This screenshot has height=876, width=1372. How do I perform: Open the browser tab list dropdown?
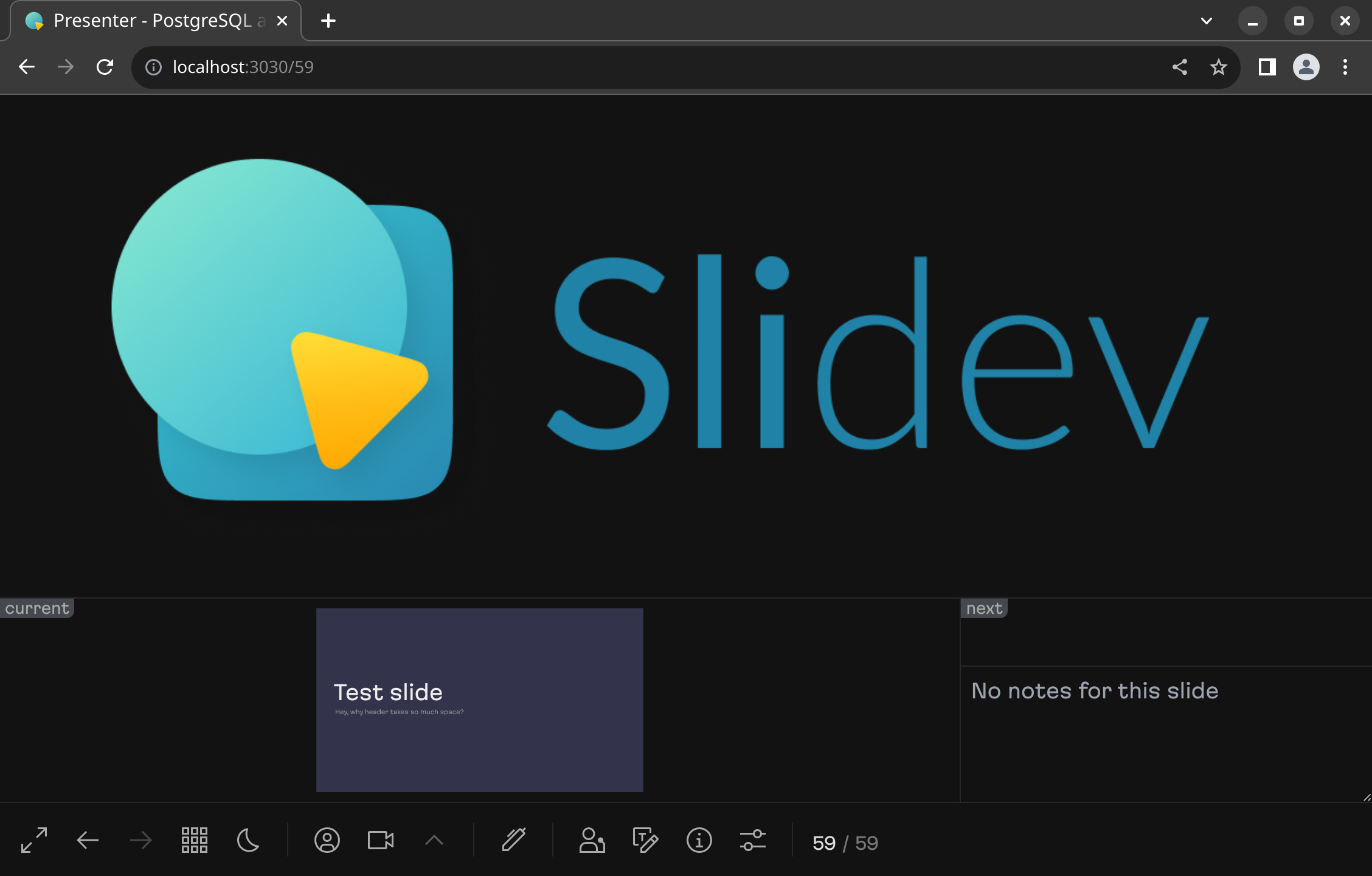1206,20
